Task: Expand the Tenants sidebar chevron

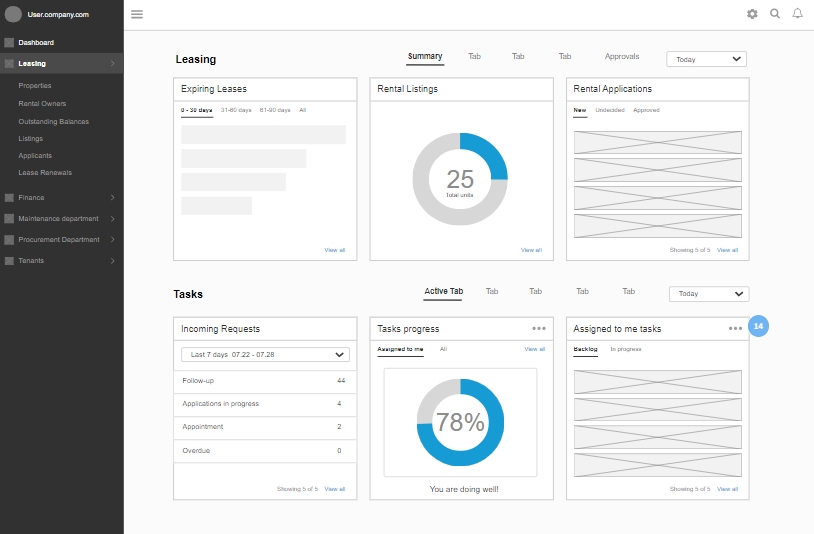Action: (x=113, y=261)
